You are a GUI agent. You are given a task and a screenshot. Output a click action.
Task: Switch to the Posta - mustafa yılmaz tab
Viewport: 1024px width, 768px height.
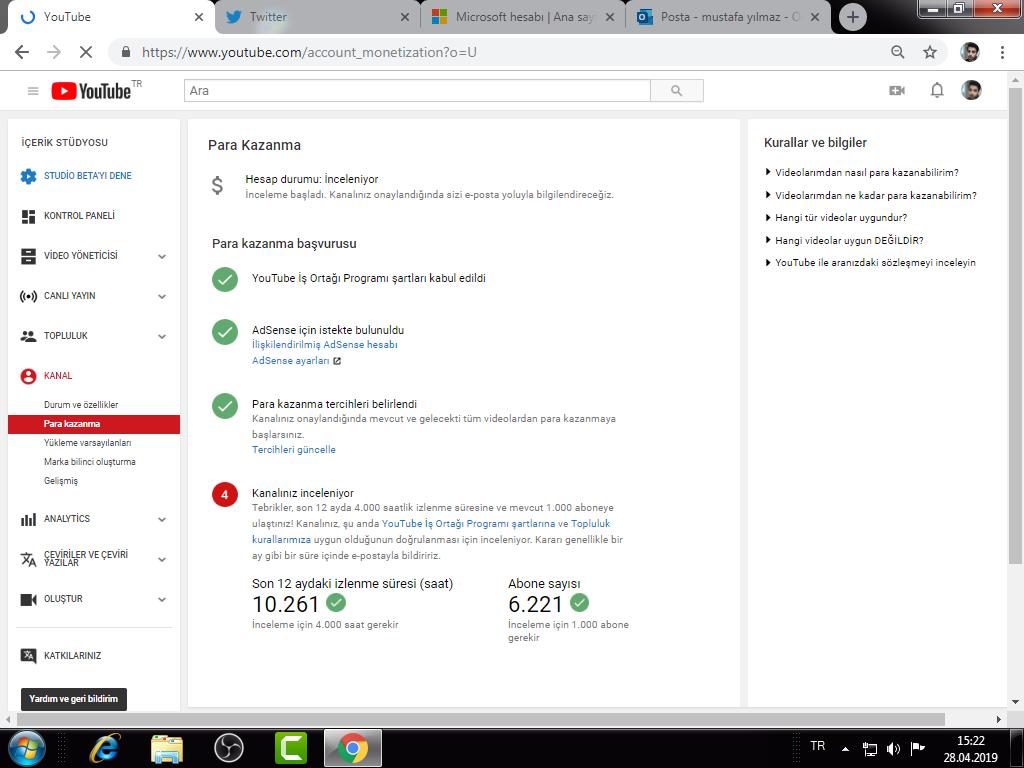[x=728, y=17]
